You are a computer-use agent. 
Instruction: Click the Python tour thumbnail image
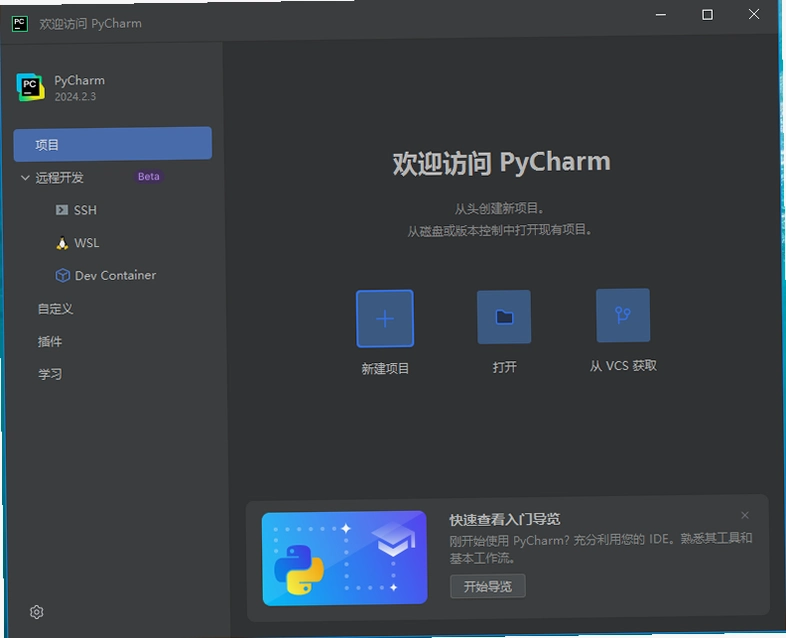[x=344, y=558]
